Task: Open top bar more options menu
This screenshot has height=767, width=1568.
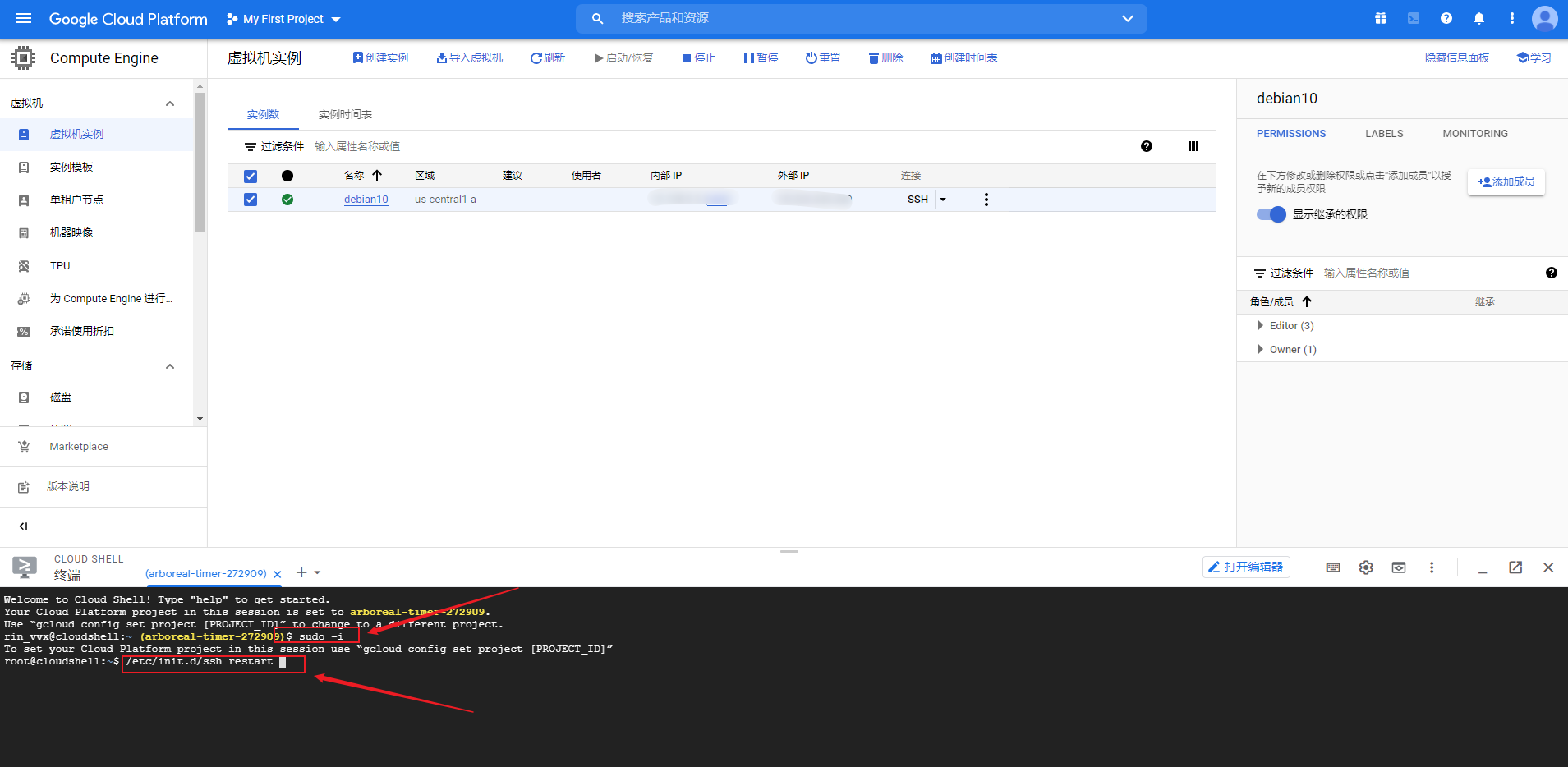Action: pyautogui.click(x=1512, y=18)
